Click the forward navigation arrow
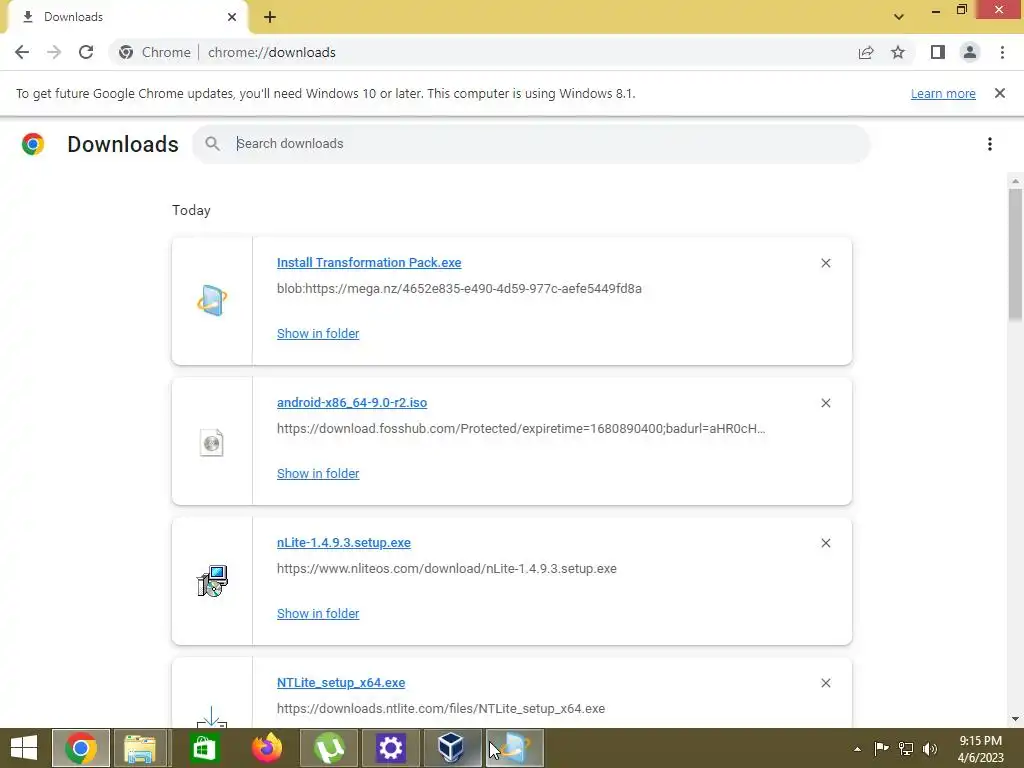Image resolution: width=1024 pixels, height=768 pixels. click(x=54, y=52)
